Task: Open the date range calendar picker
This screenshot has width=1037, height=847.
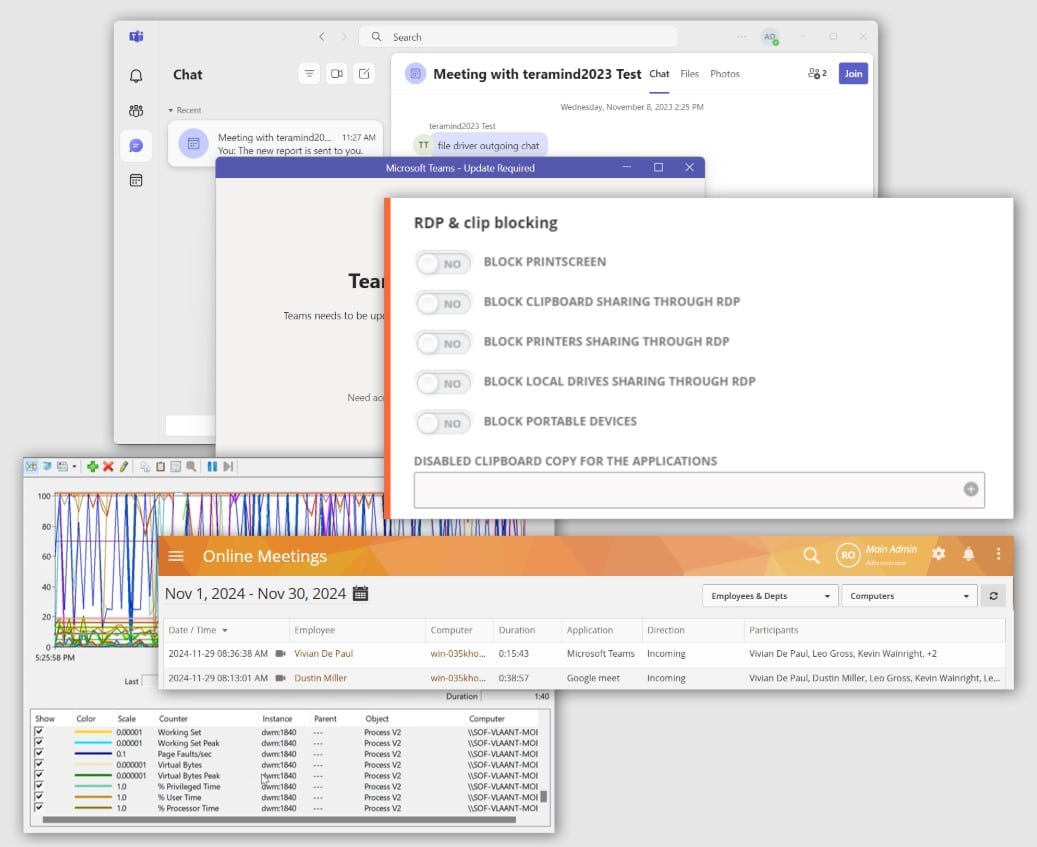Action: 360,593
